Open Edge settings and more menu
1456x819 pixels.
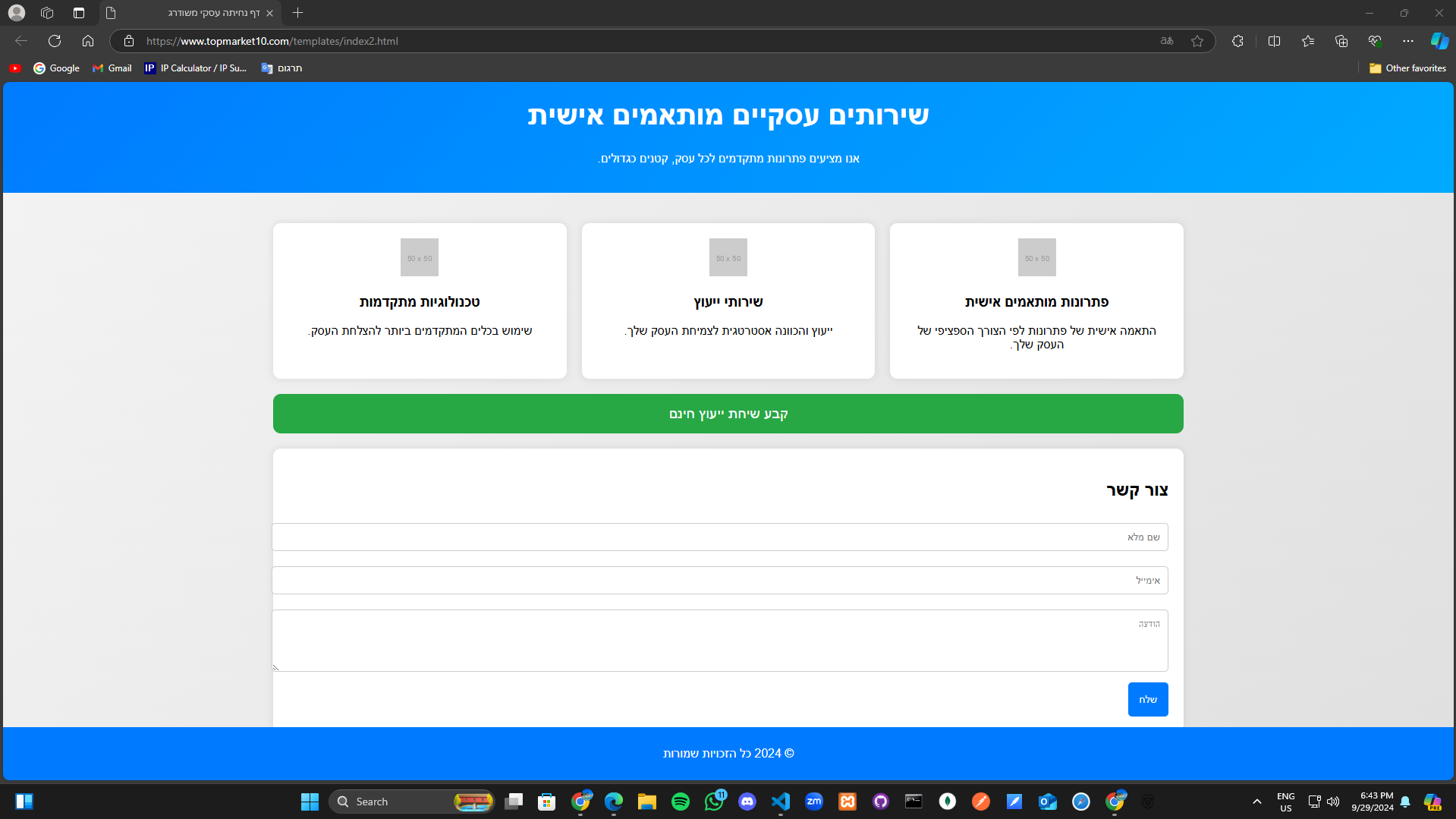click(x=1408, y=41)
